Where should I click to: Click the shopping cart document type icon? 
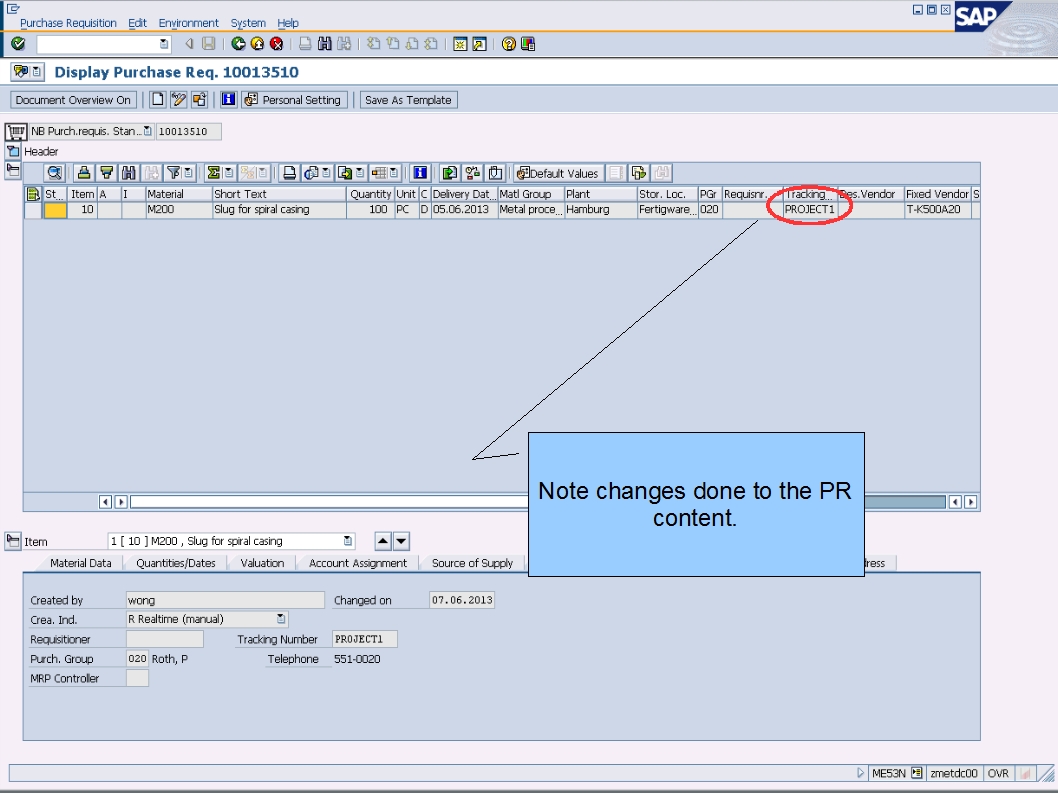pyautogui.click(x=16, y=131)
